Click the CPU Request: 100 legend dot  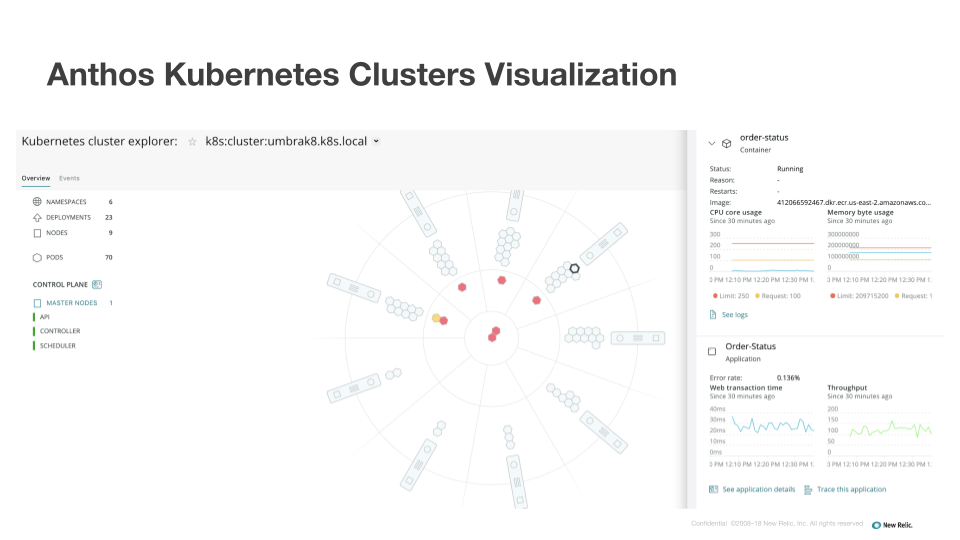(x=757, y=296)
